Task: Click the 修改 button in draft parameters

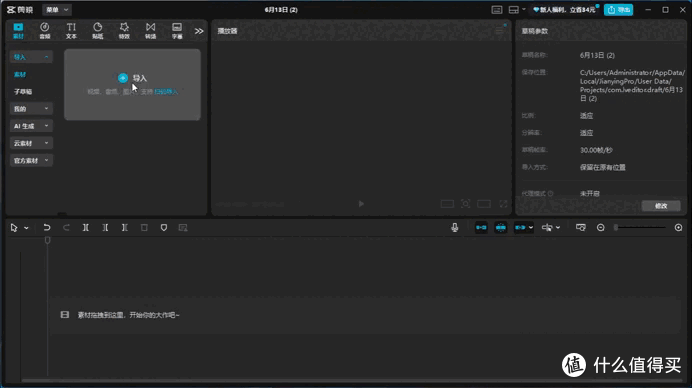Action: point(661,206)
